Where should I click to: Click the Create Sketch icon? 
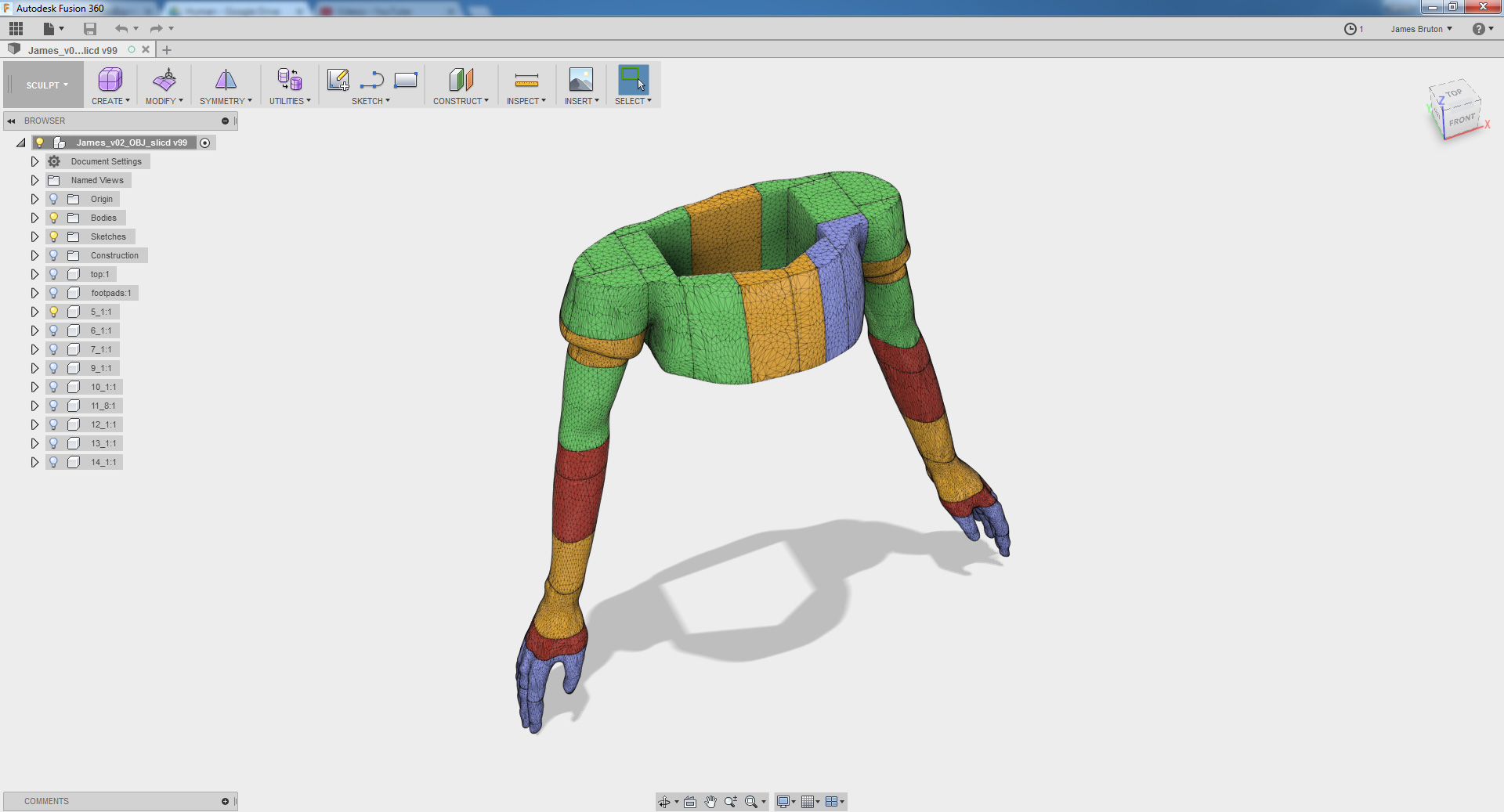tap(338, 80)
